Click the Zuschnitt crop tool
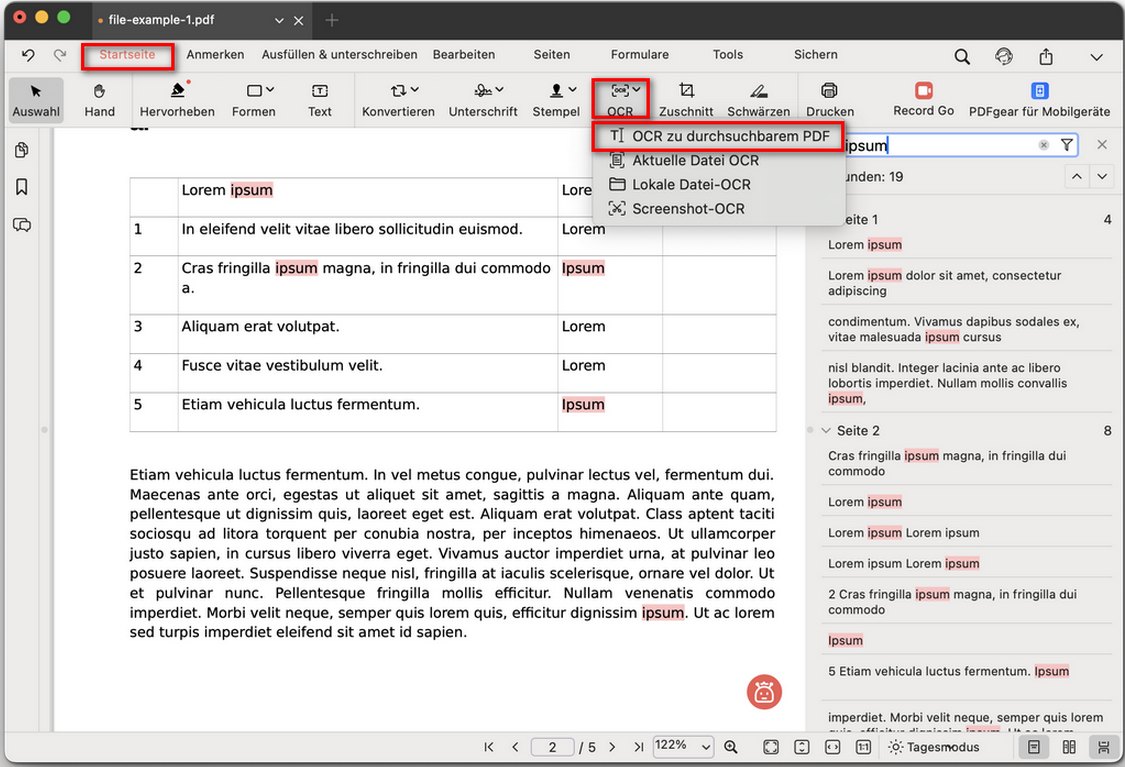Screen dimensions: 1125x767 (x=686, y=99)
